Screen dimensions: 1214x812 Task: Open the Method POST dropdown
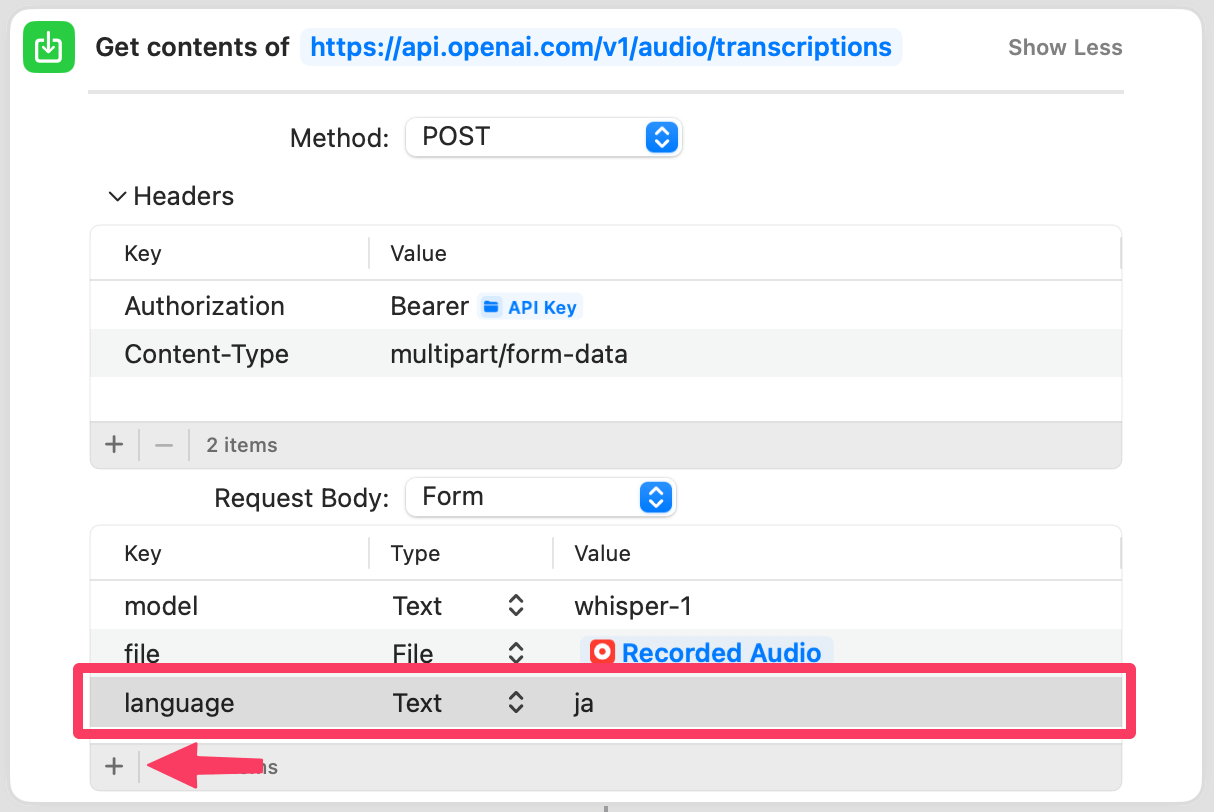click(543, 137)
